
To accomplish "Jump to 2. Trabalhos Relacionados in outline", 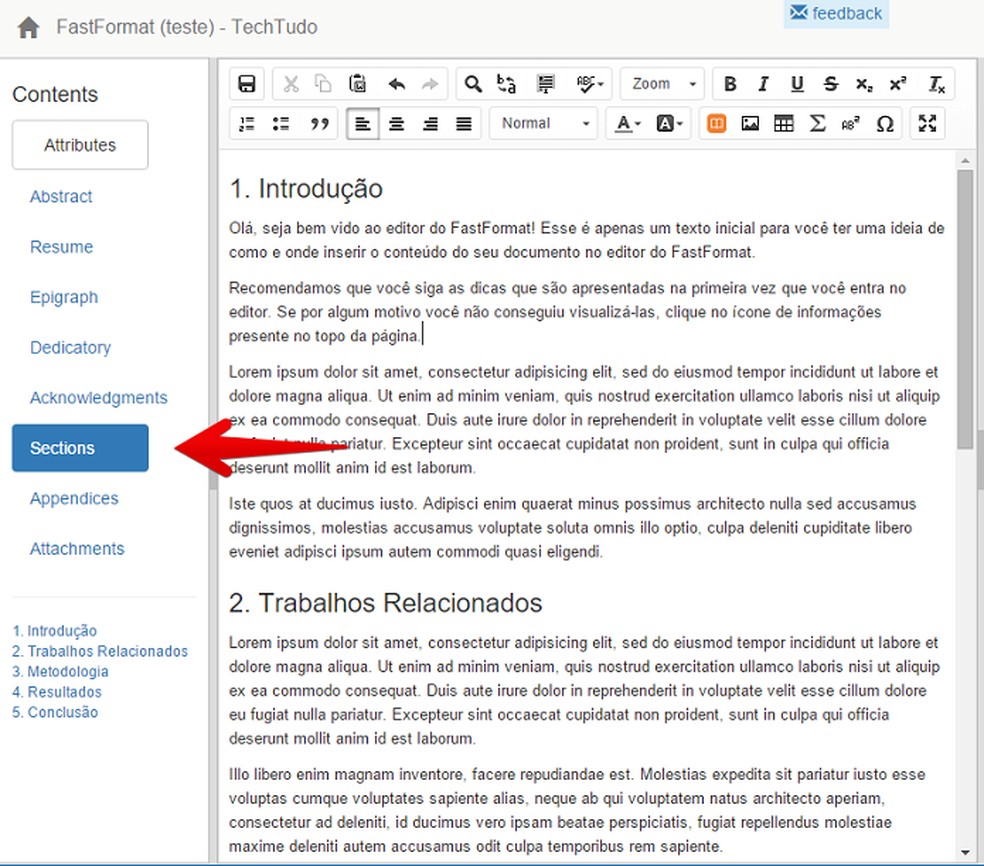I will [100, 651].
